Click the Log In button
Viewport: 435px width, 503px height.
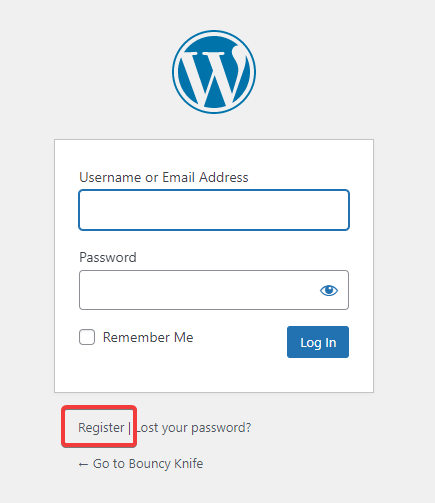click(318, 342)
